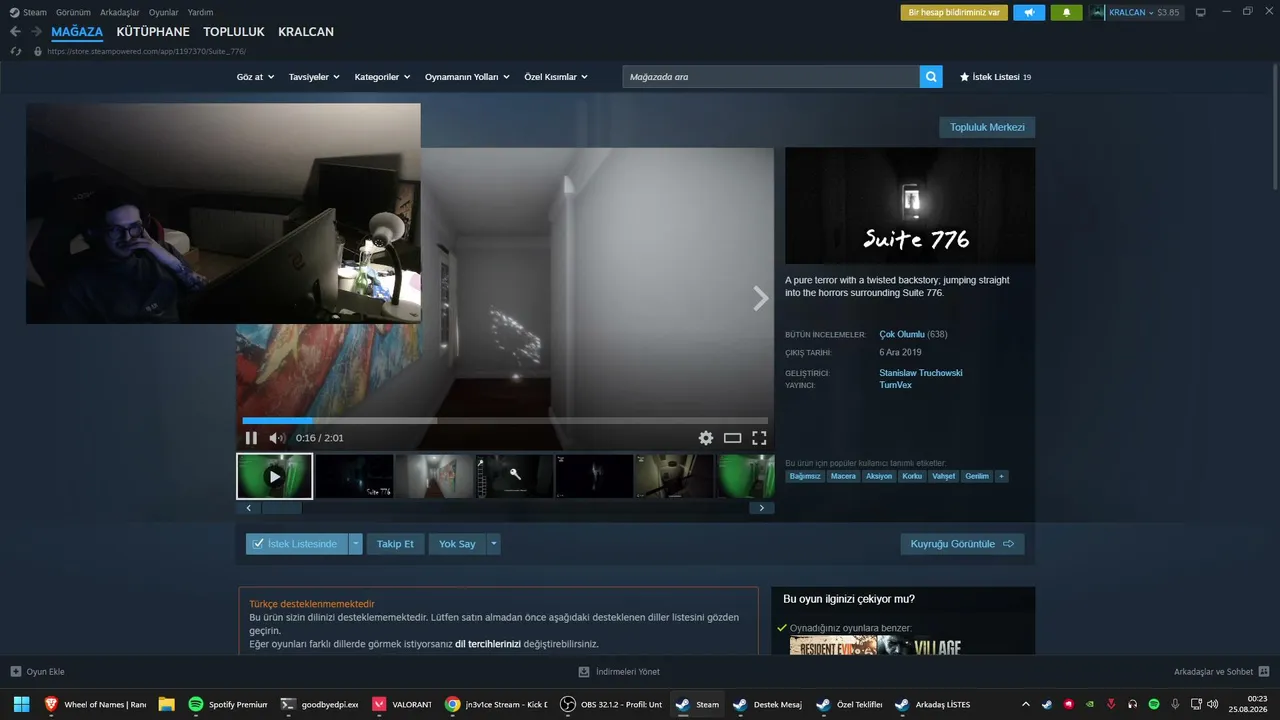Expand more tags with the plus button
Image resolution: width=1280 pixels, height=720 pixels.
pos(1001,476)
